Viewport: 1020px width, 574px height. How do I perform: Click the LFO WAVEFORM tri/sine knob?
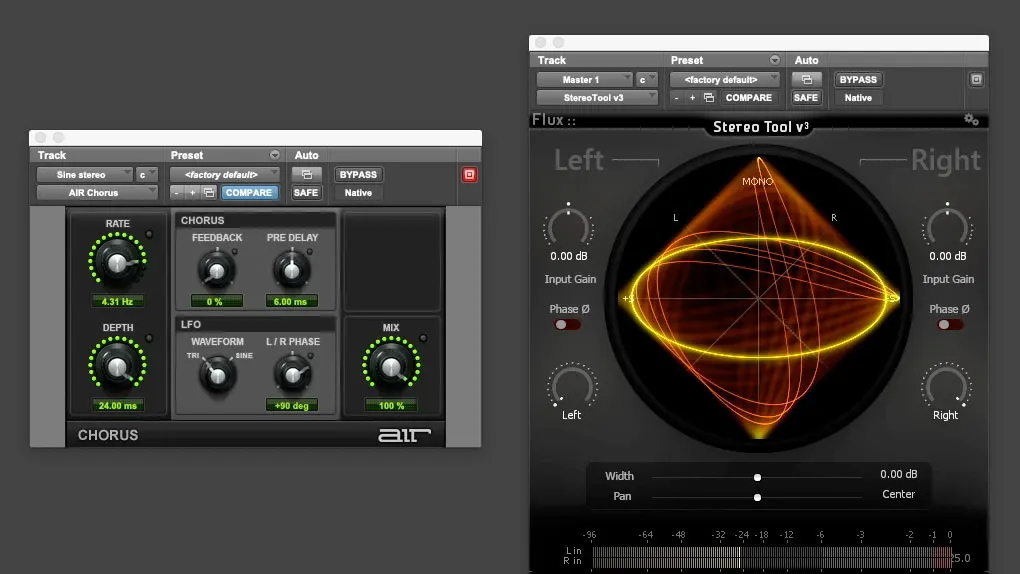[x=217, y=374]
